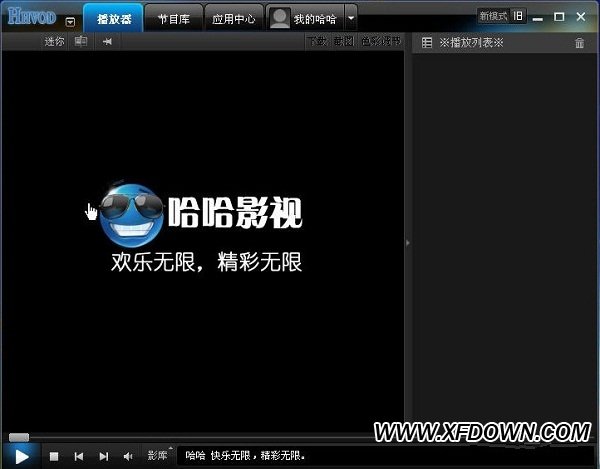Click the playlist list-view icon
The height and width of the screenshot is (469, 600).
pyautogui.click(x=427, y=42)
